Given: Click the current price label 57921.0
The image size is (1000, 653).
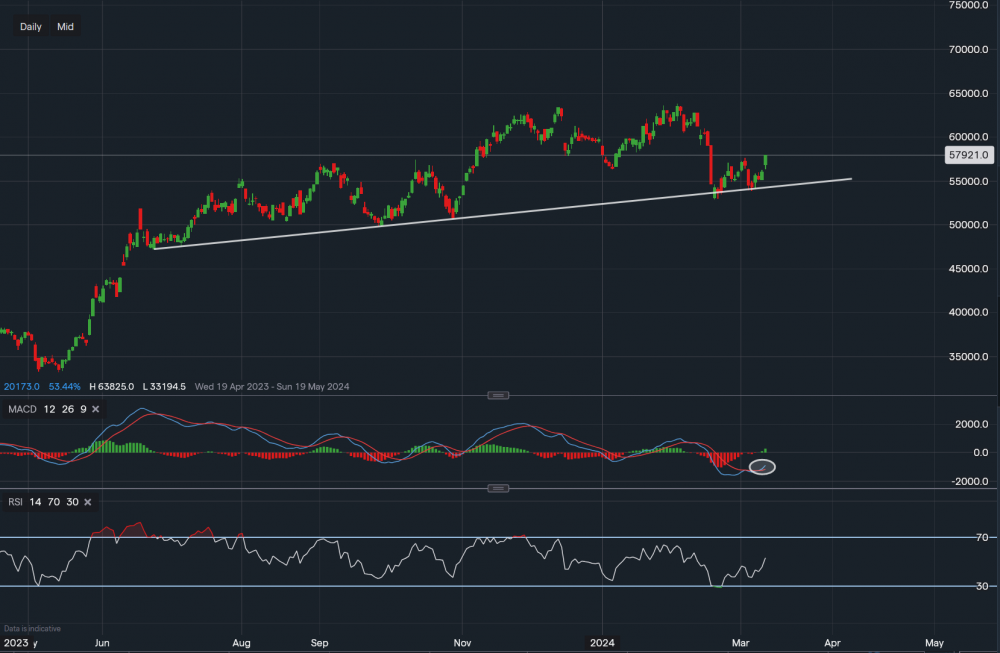Looking at the screenshot, I should tap(969, 155).
